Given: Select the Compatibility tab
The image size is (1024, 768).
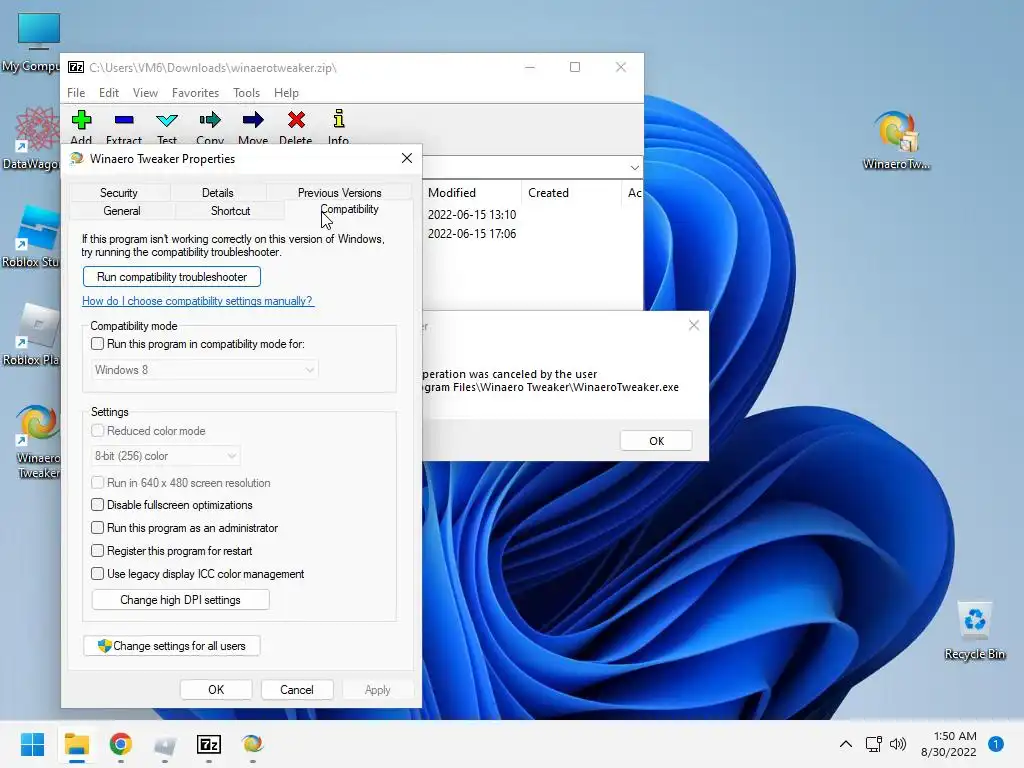Looking at the screenshot, I should pyautogui.click(x=349, y=209).
